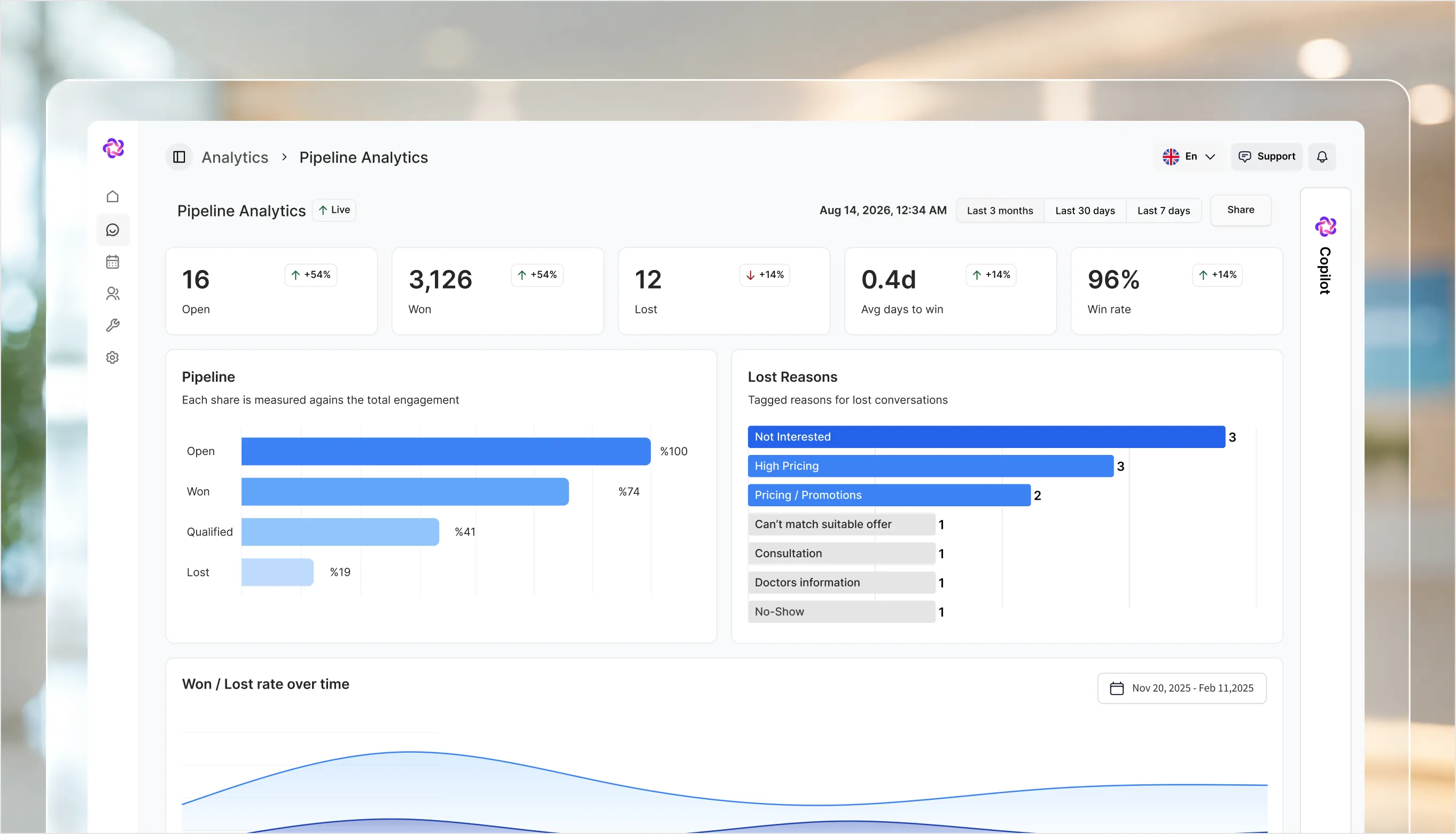Click the +14% down badge on Lost card
The height and width of the screenshot is (834, 1456).
click(x=765, y=275)
